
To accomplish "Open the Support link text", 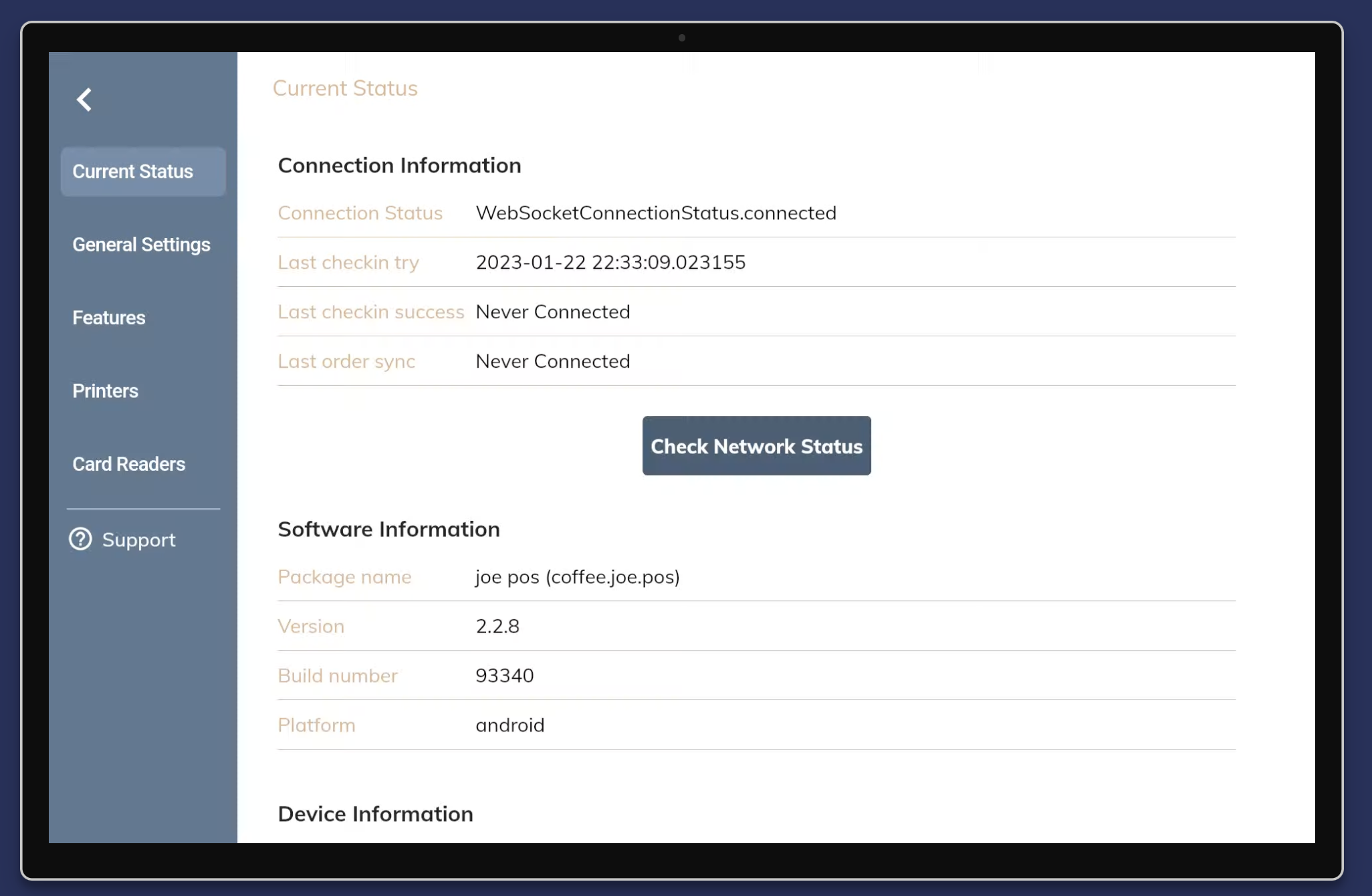I will point(138,540).
